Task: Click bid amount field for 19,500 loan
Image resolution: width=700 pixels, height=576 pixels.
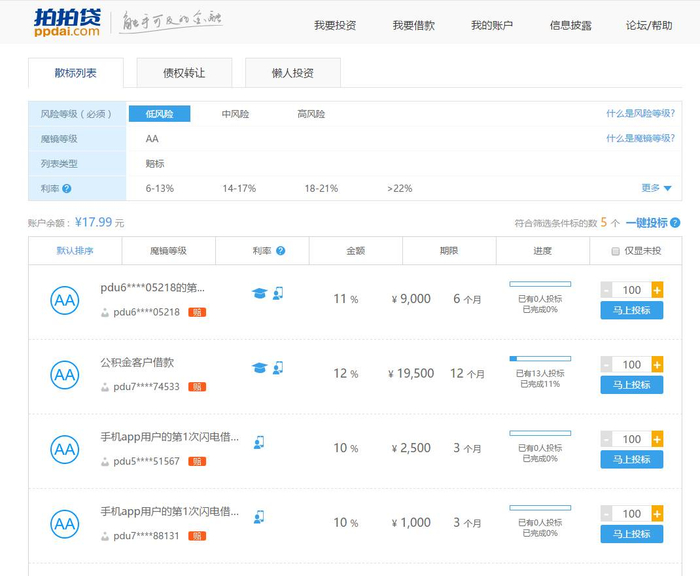Action: (632, 365)
